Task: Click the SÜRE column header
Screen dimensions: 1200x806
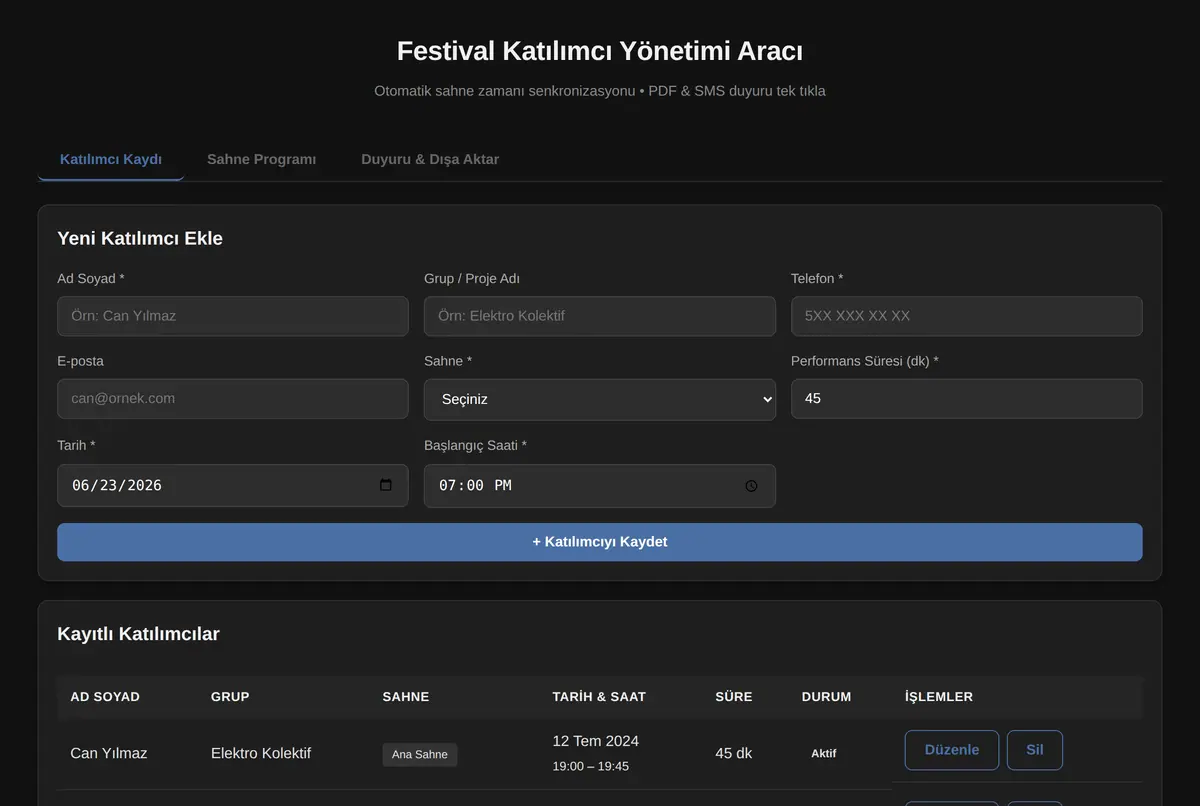Action: point(734,697)
